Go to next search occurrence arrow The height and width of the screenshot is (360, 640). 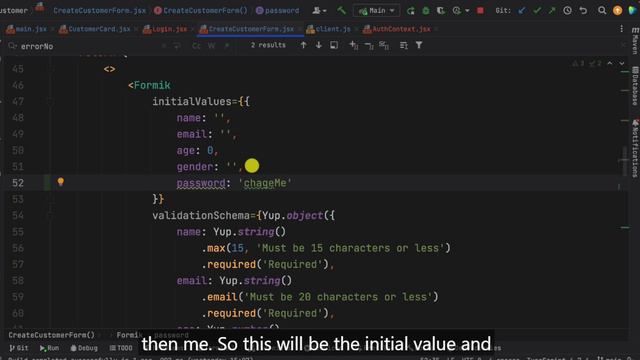(319, 45)
